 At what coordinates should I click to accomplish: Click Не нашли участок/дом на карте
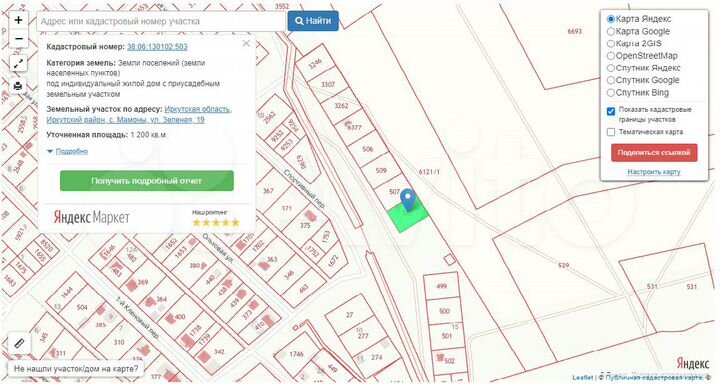pyautogui.click(x=76, y=368)
